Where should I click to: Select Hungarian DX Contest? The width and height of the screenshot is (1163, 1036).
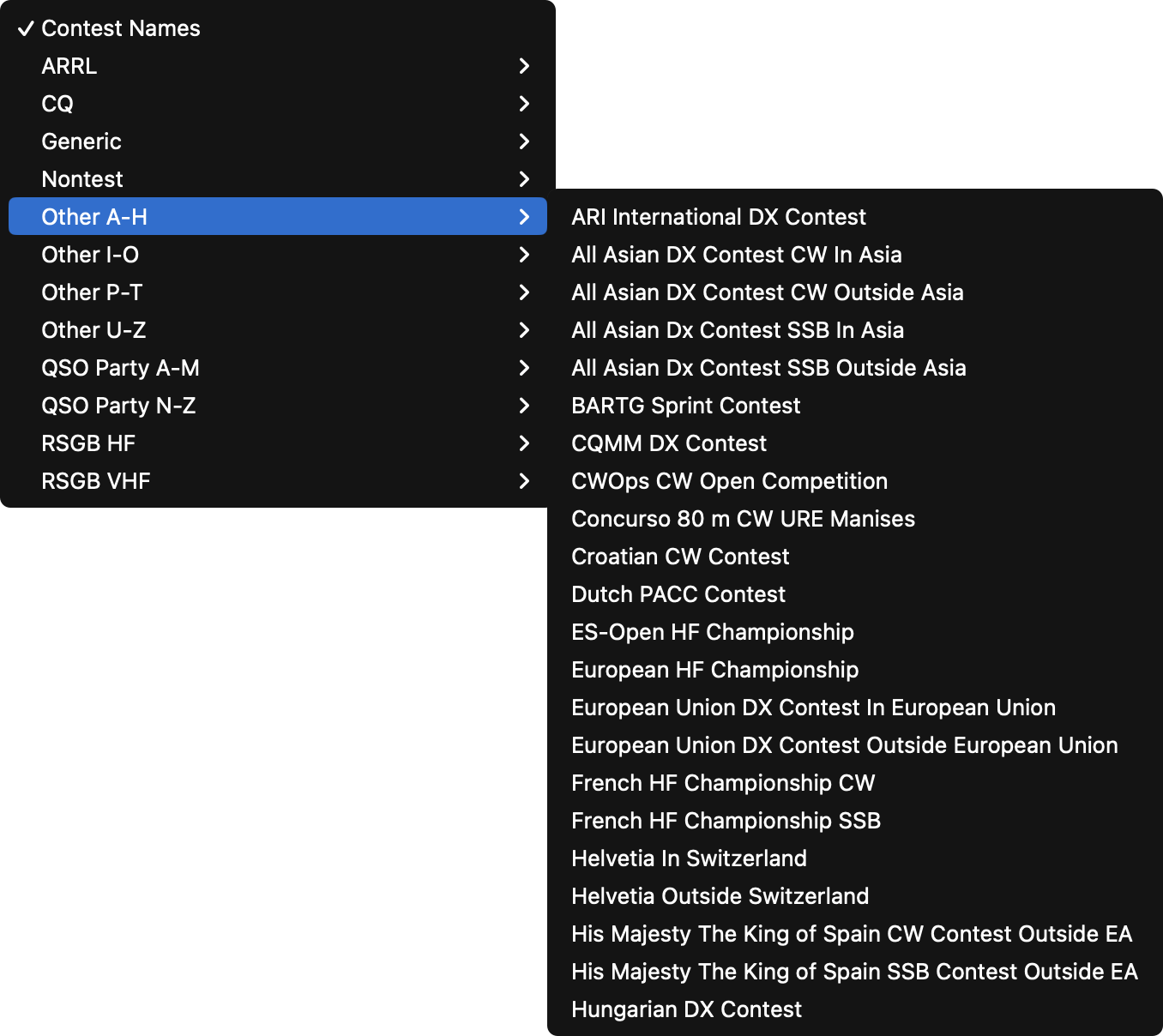tap(855, 1009)
